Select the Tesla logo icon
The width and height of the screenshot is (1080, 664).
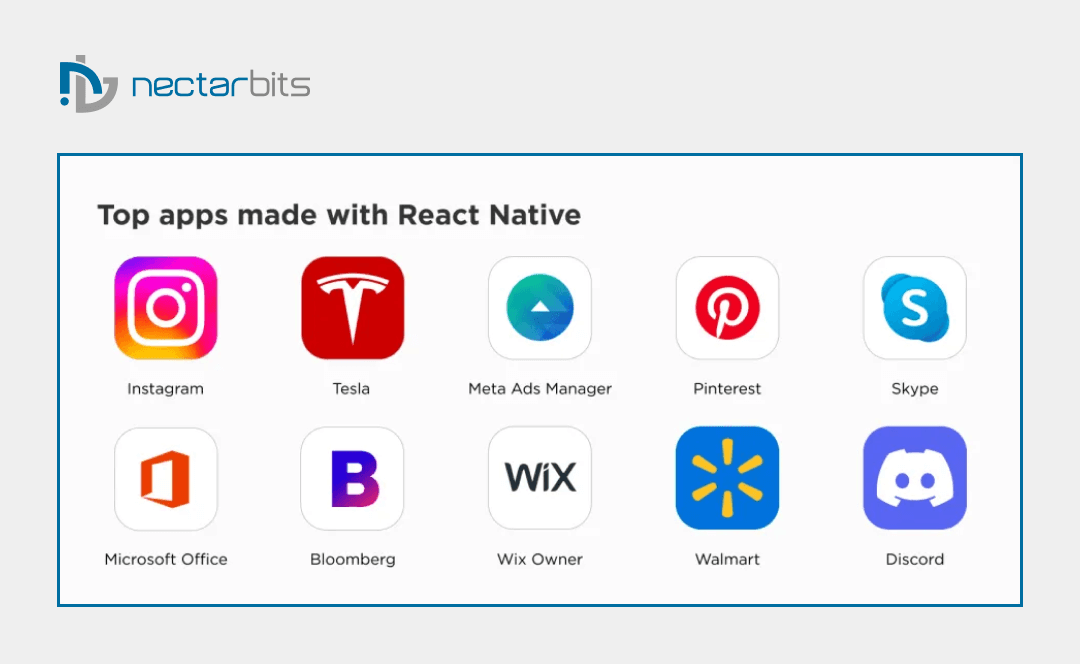click(x=352, y=308)
